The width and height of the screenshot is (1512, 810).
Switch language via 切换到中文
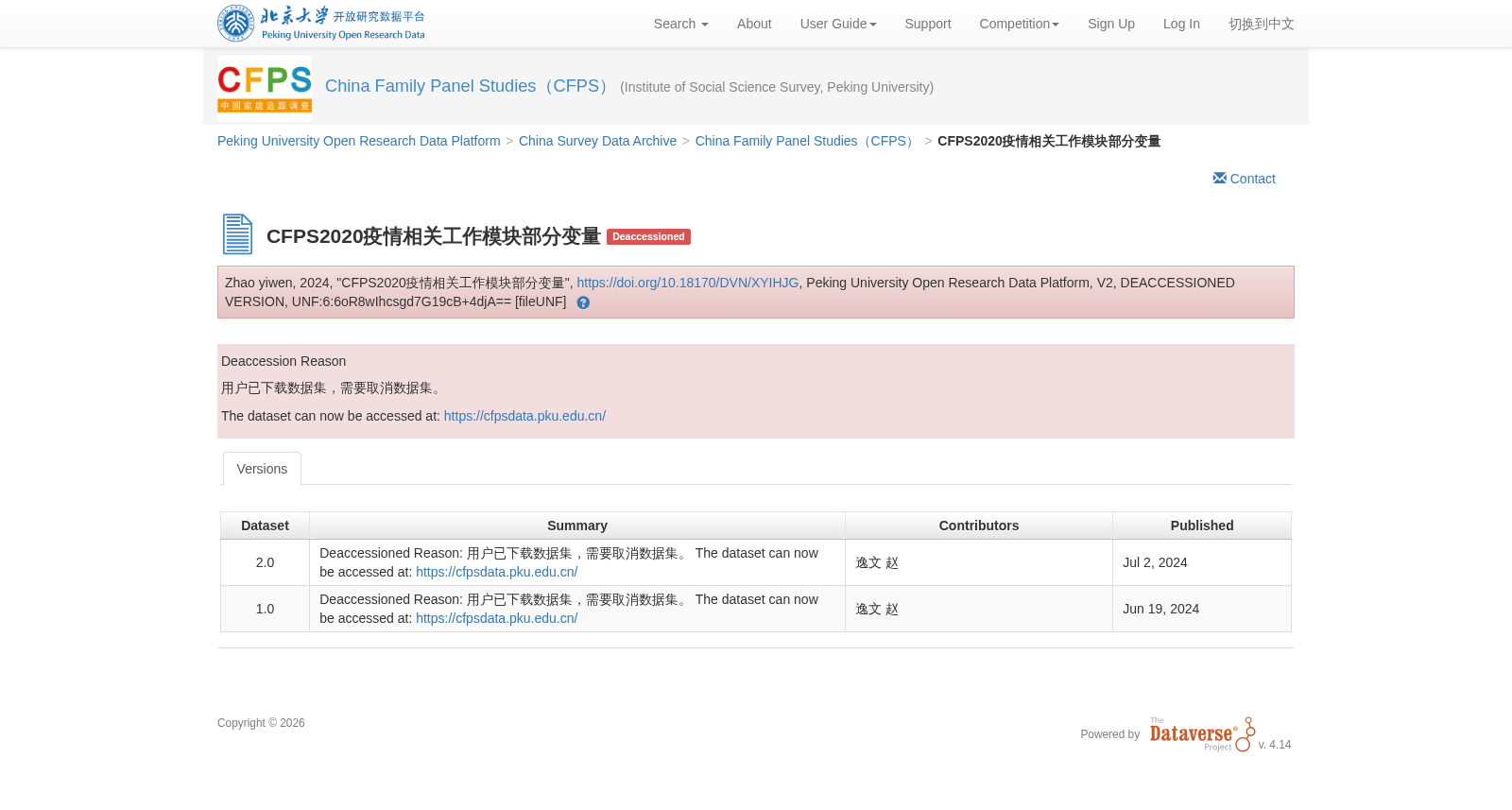pos(1262,24)
